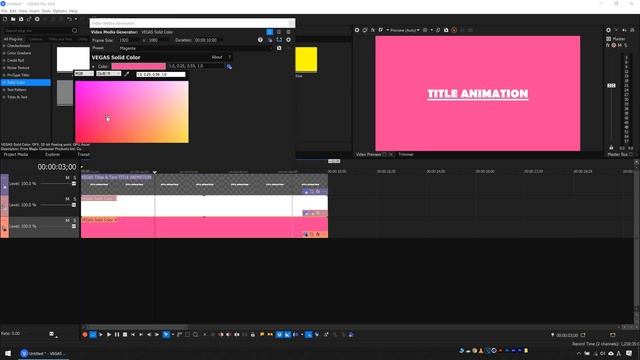The image size is (640, 360).
Task: Open the Tools menu
Action: click(47, 11)
